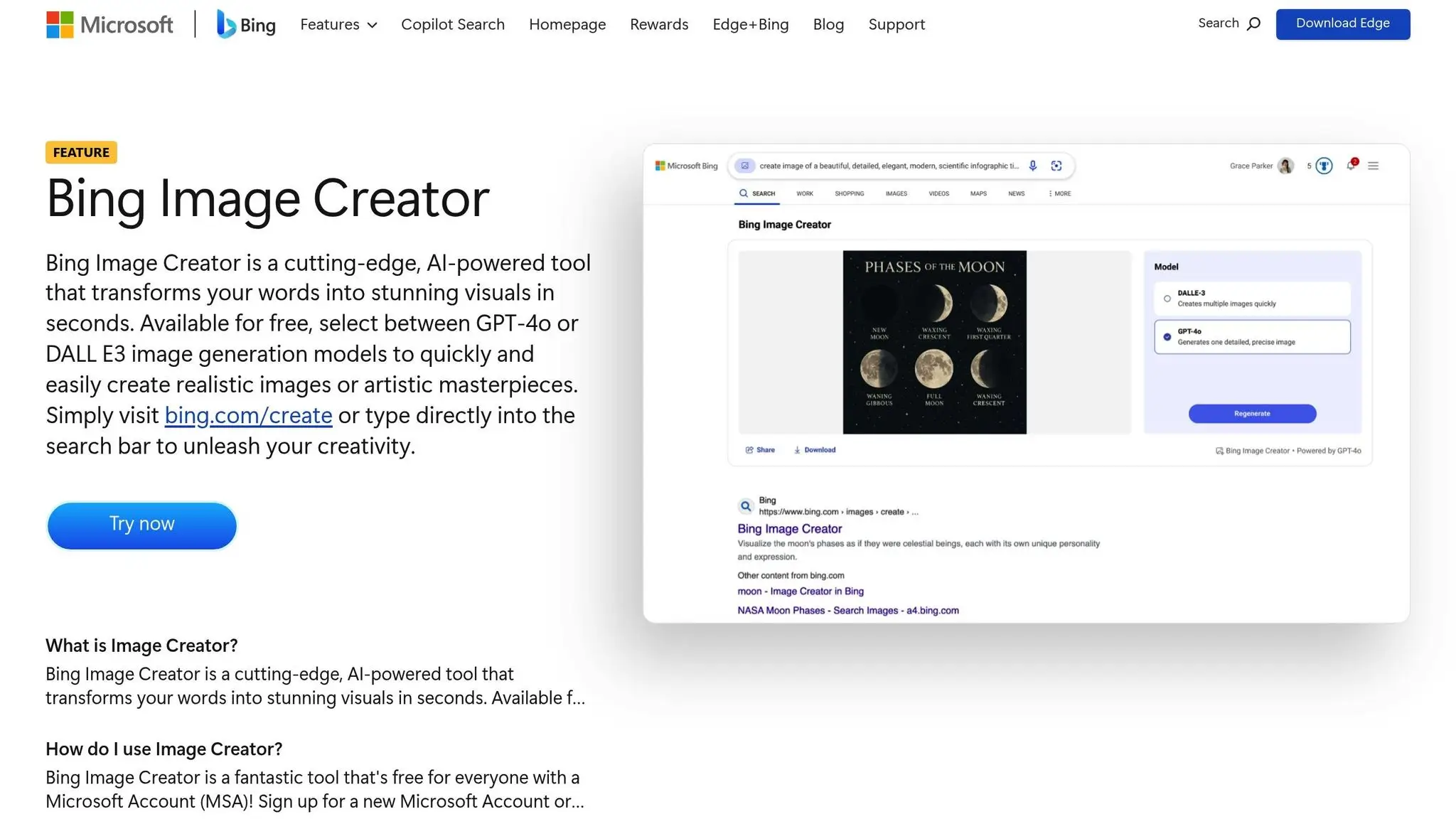Open the Rewards nav item

[659, 24]
